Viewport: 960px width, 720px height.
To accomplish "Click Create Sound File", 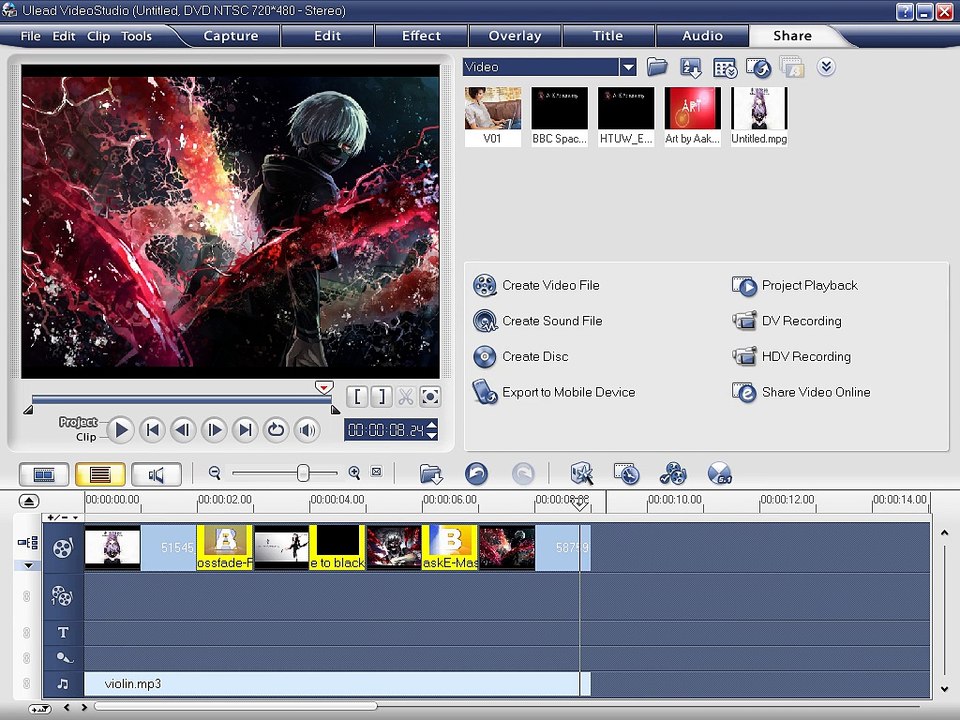I will (538, 321).
